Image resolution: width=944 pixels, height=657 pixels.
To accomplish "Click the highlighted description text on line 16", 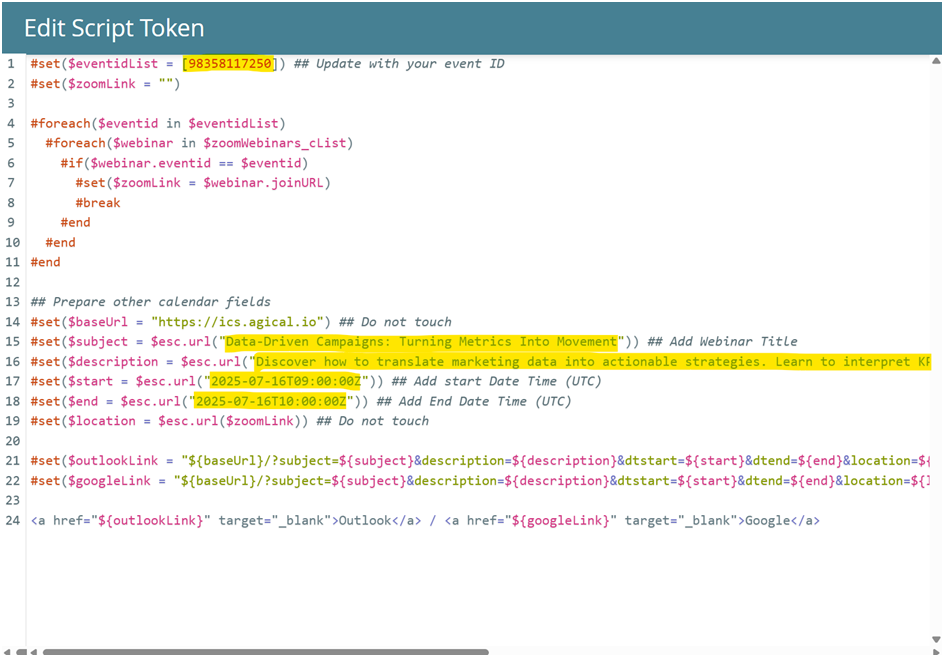I will coord(592,362).
